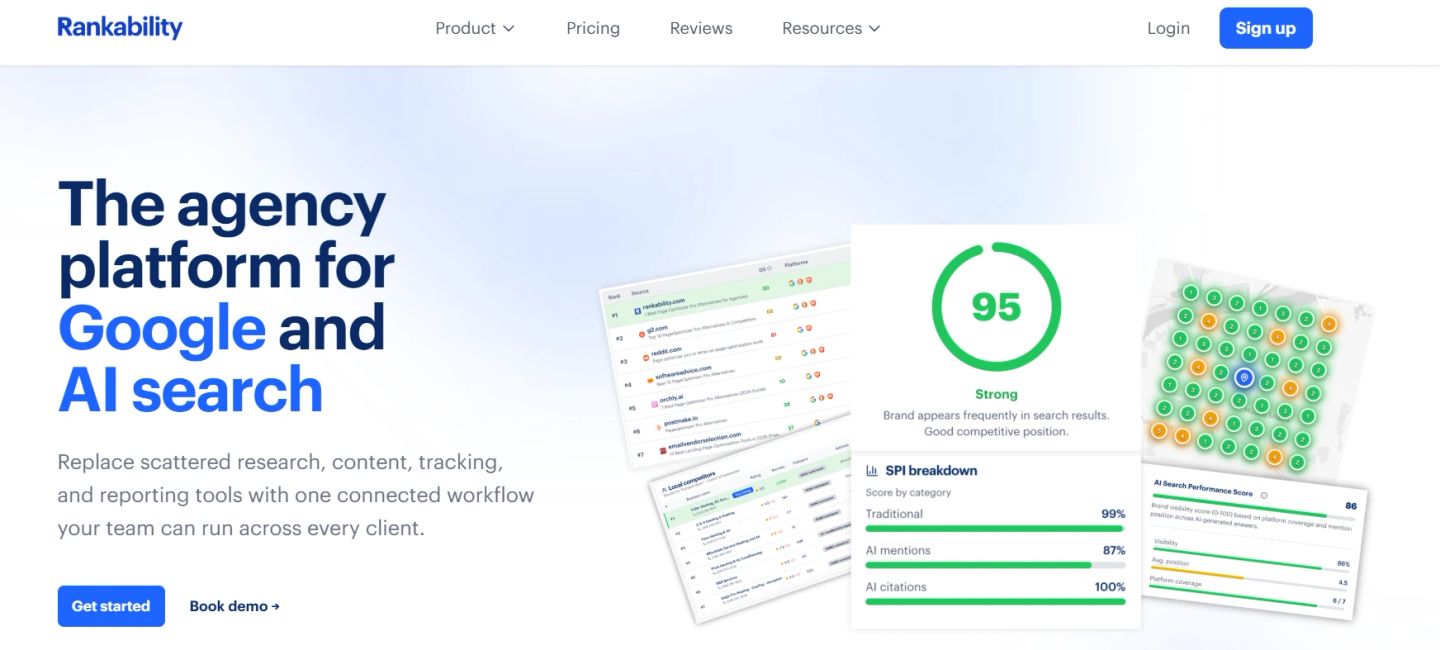
Task: Click the "Google" word in headline
Action: (x=162, y=328)
